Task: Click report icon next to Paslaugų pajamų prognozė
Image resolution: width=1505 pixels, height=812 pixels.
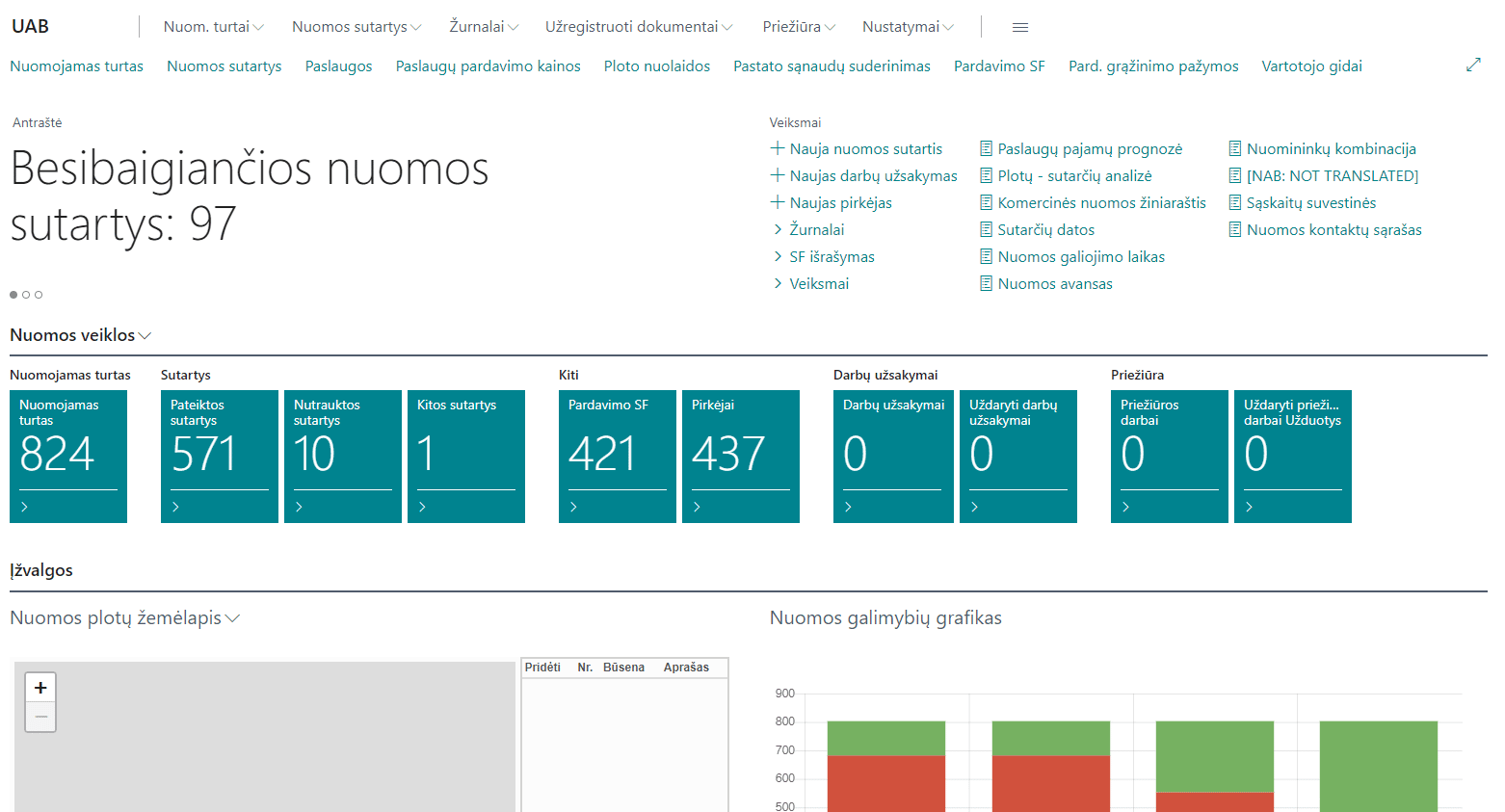Action: pyautogui.click(x=986, y=148)
